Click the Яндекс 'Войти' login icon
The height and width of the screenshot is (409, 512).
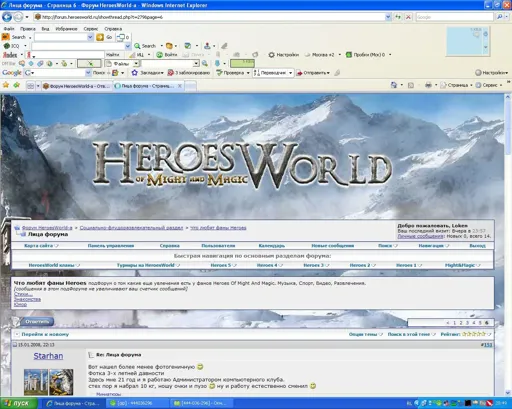(x=160, y=55)
